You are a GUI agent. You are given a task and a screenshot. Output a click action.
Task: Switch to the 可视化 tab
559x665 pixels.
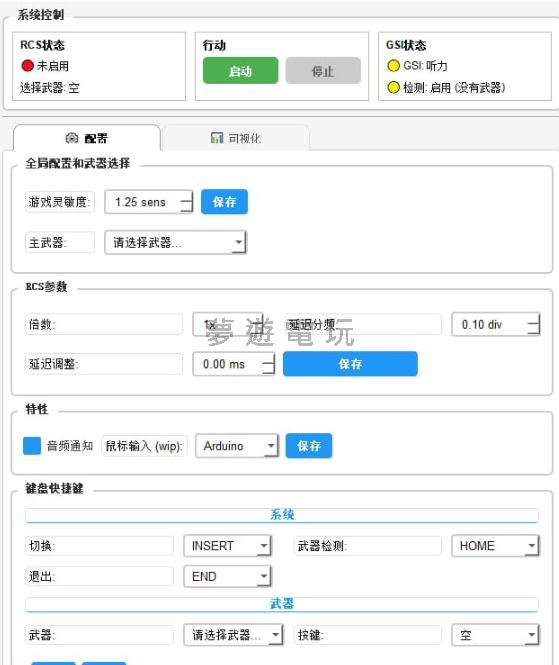pos(236,138)
